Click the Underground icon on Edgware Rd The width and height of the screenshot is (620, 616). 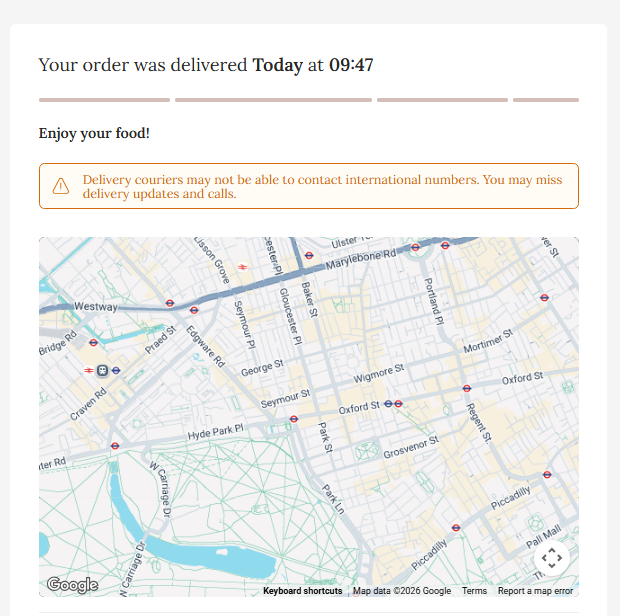[x=170, y=302]
